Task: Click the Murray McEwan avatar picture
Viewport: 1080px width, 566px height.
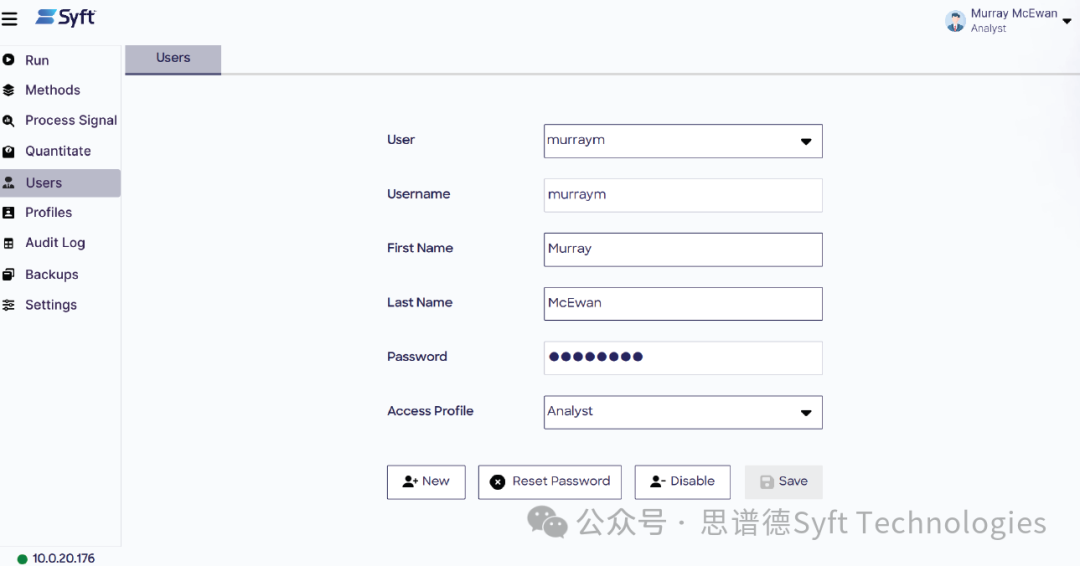Action: coord(955,21)
